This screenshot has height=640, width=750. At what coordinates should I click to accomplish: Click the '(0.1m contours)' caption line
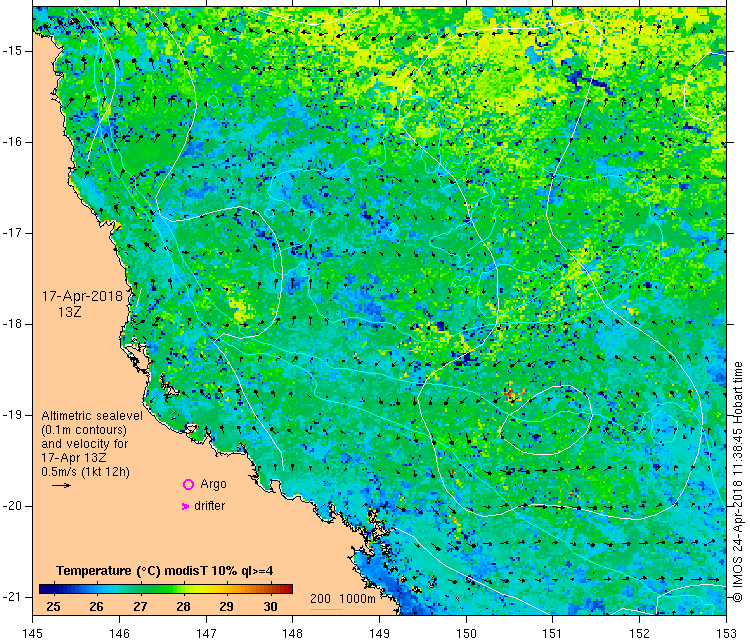click(84, 430)
